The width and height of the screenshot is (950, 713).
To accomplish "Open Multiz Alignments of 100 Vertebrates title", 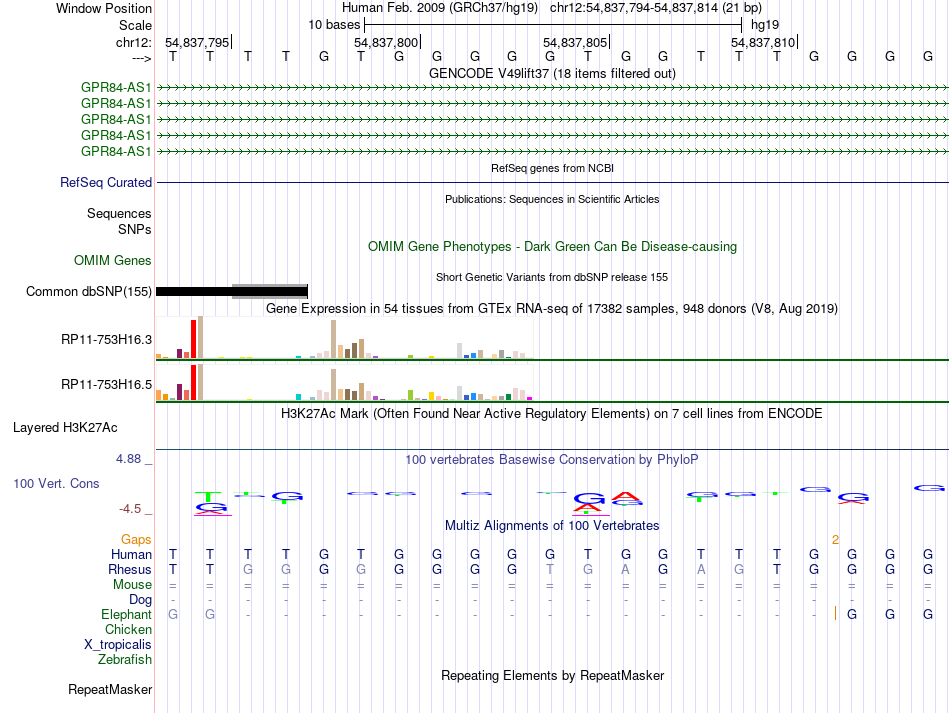I will [x=552, y=526].
